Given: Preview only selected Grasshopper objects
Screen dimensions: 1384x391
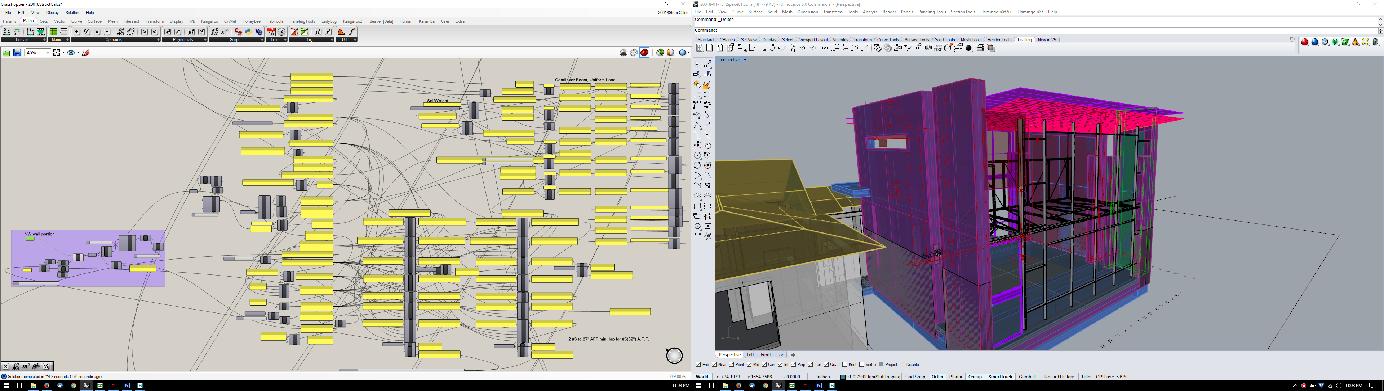Looking at the screenshot, I should coord(660,52).
